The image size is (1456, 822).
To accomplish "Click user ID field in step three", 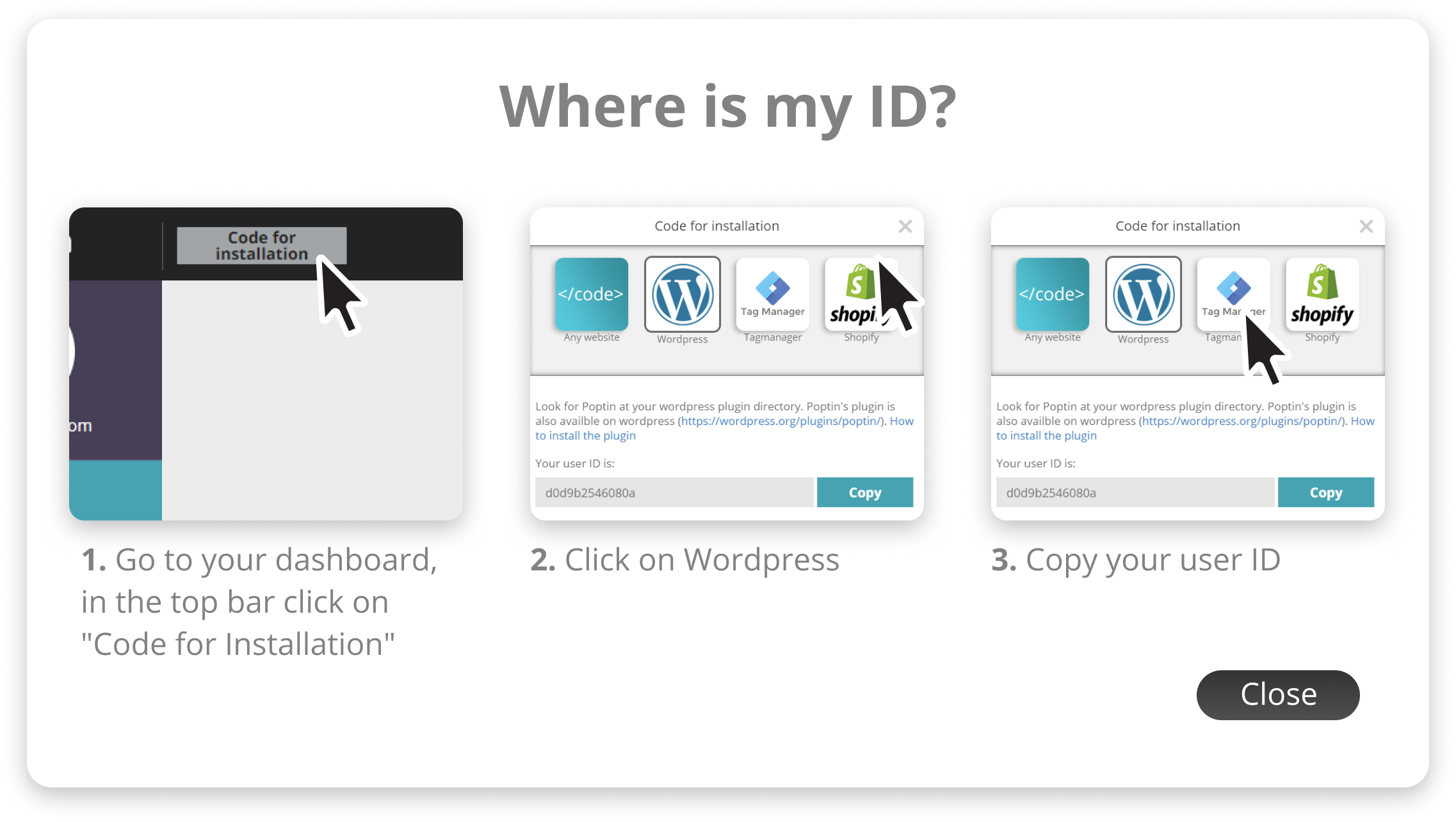I will point(1135,492).
